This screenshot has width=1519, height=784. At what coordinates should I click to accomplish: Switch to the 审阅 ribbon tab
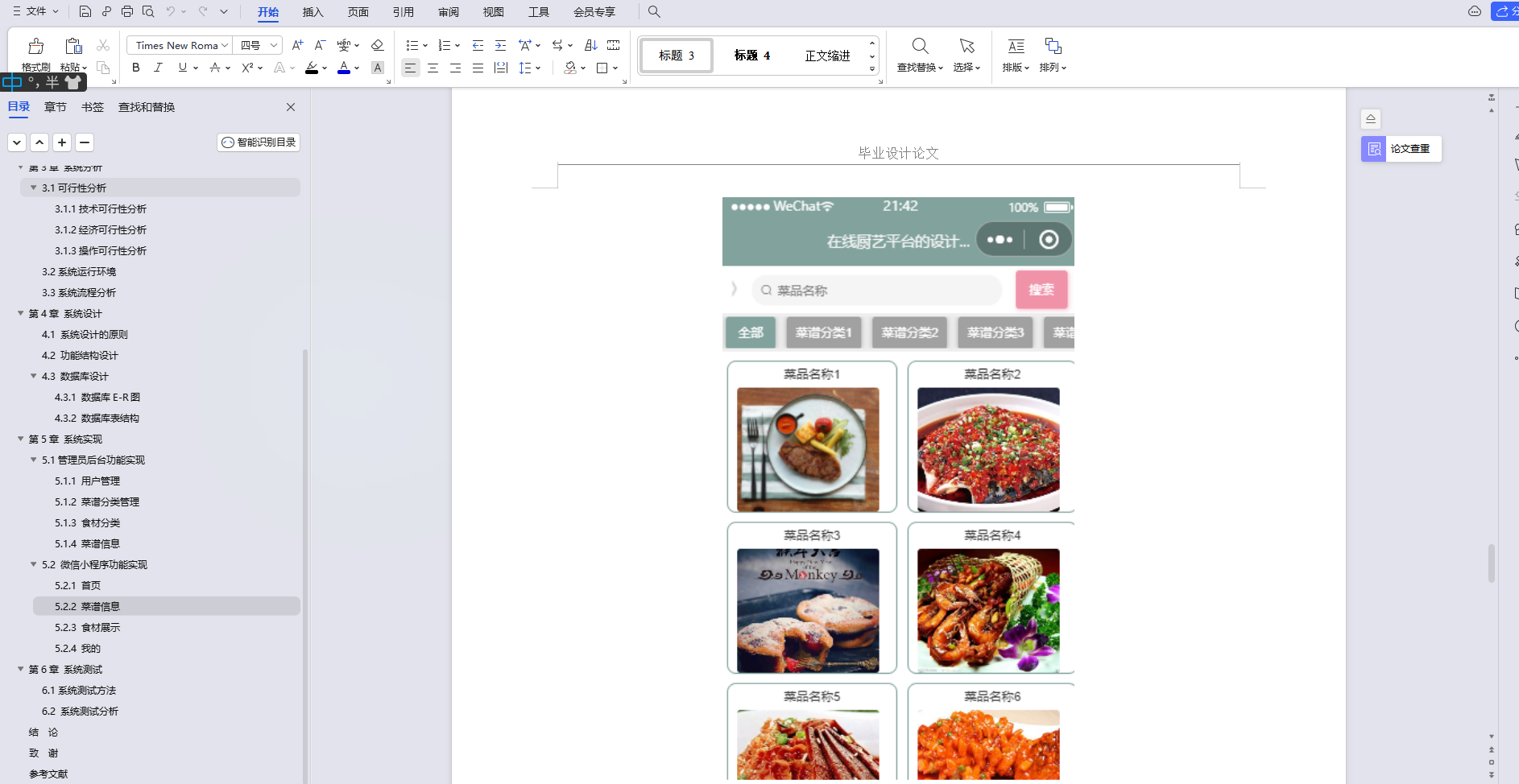tap(449, 12)
